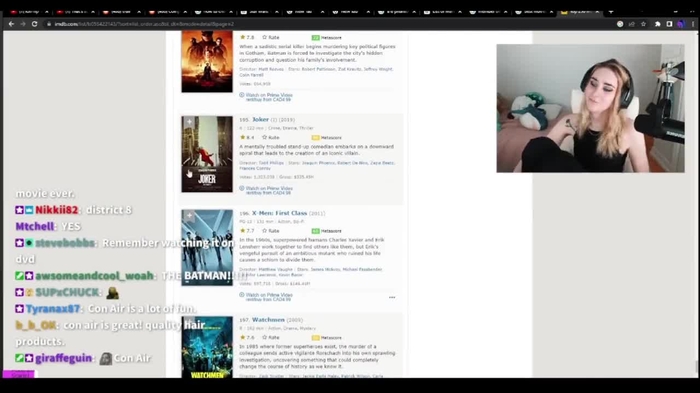Click X-Men: First Class green Metascore badge
This screenshot has height=393, width=700.
pyautogui.click(x=316, y=231)
